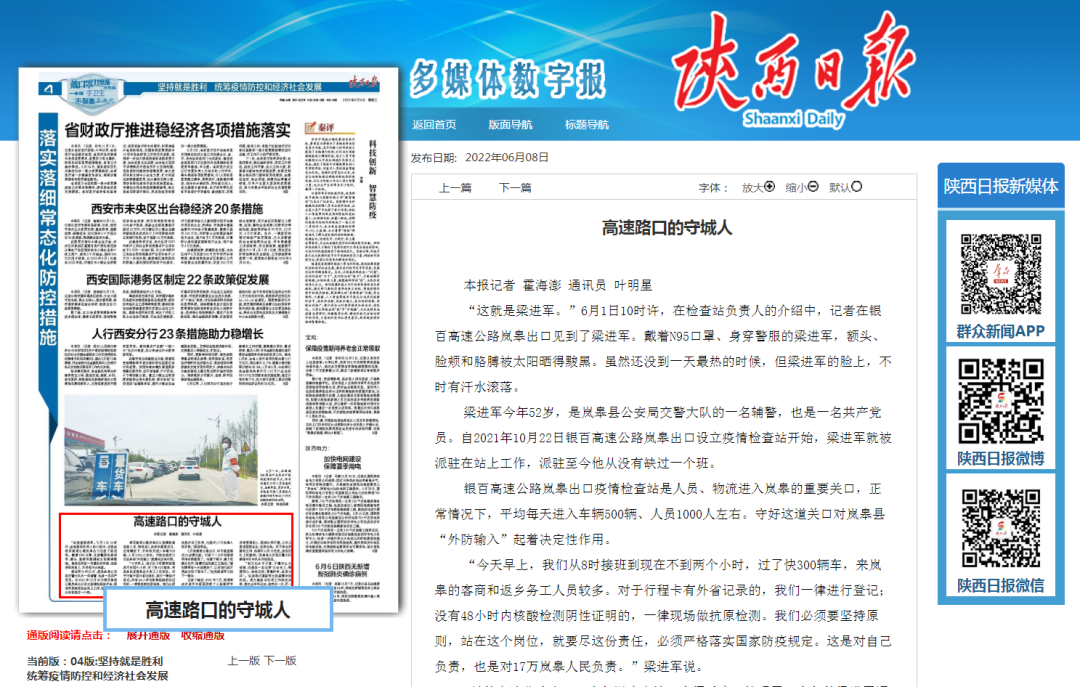Go to previous page 上一版
The height and width of the screenshot is (687, 1080).
tap(244, 660)
